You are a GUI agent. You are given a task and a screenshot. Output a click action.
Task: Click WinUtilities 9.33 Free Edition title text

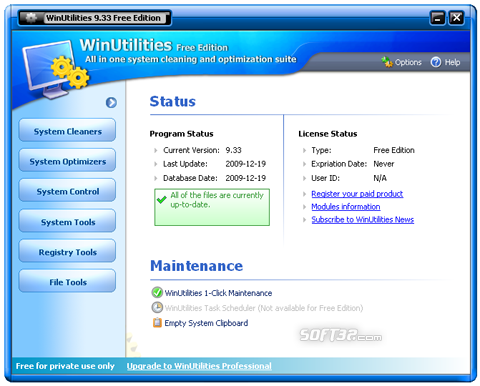(x=103, y=18)
